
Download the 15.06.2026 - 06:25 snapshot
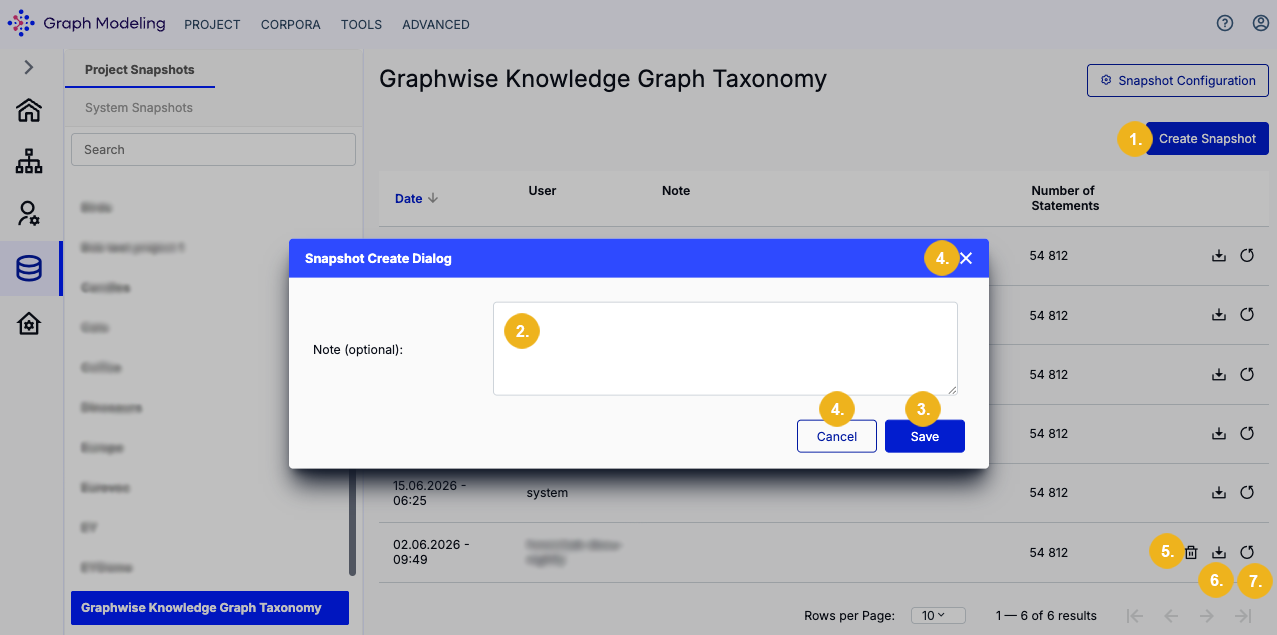click(1218, 493)
